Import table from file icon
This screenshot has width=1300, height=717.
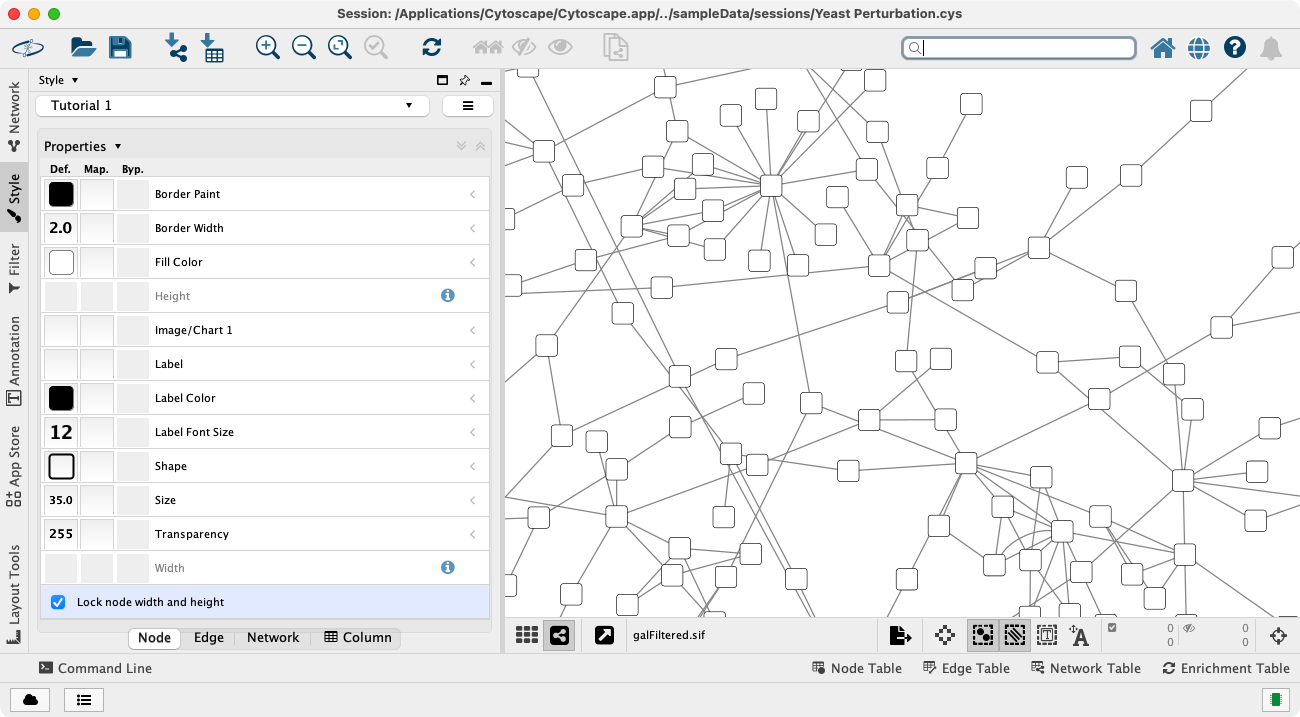point(212,47)
